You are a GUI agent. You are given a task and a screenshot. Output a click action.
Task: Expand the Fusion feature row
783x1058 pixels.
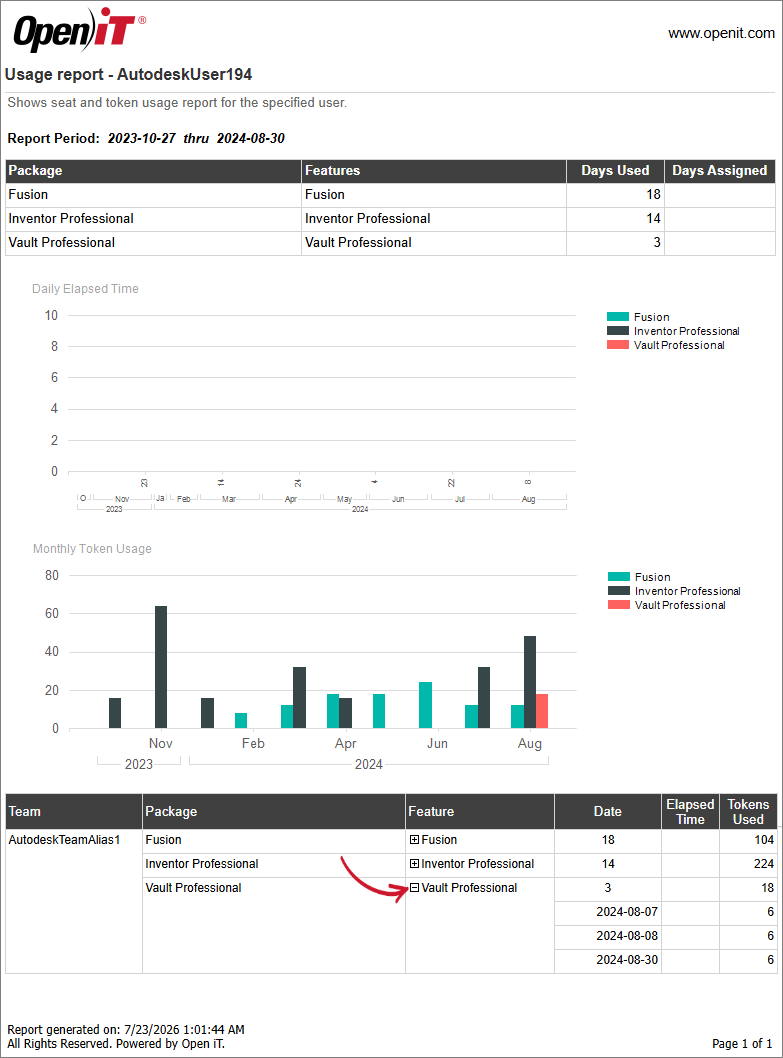[414, 839]
